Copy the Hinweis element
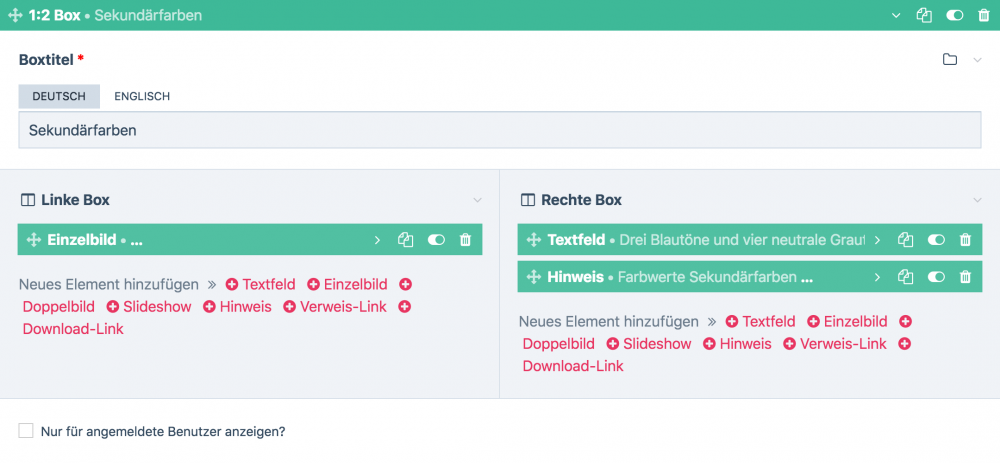Image resolution: width=1000 pixels, height=463 pixels. pos(905,277)
